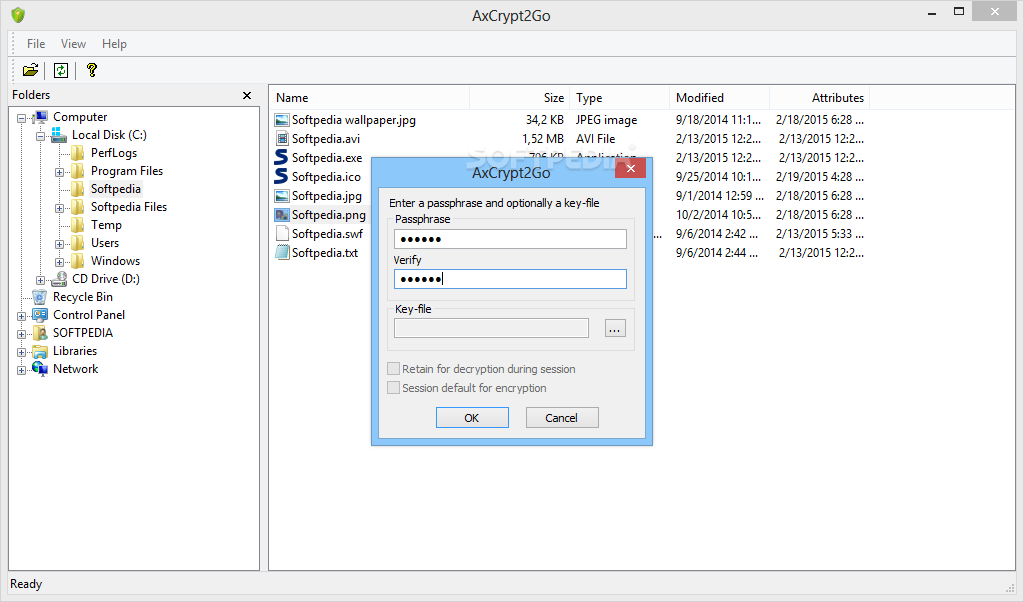Sort files by the Size column
This screenshot has height=602, width=1024.
click(x=520, y=98)
